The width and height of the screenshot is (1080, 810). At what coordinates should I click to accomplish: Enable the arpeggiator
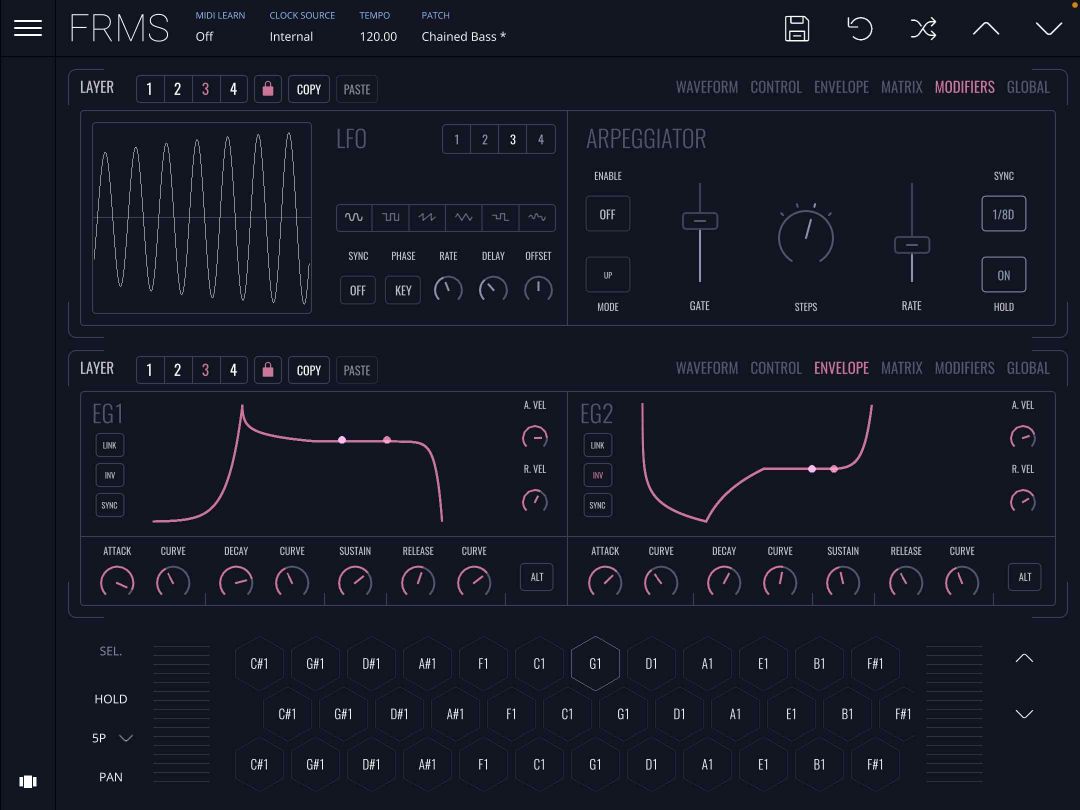[607, 213]
